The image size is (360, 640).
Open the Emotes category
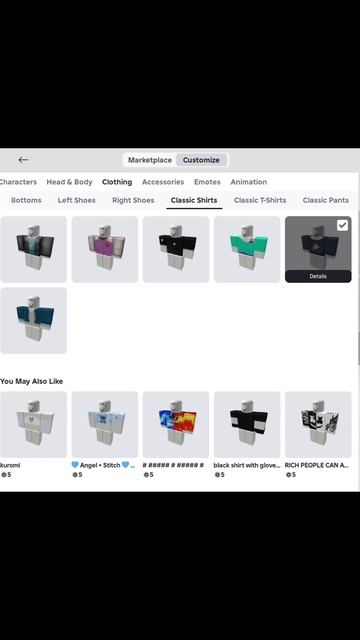[207, 182]
